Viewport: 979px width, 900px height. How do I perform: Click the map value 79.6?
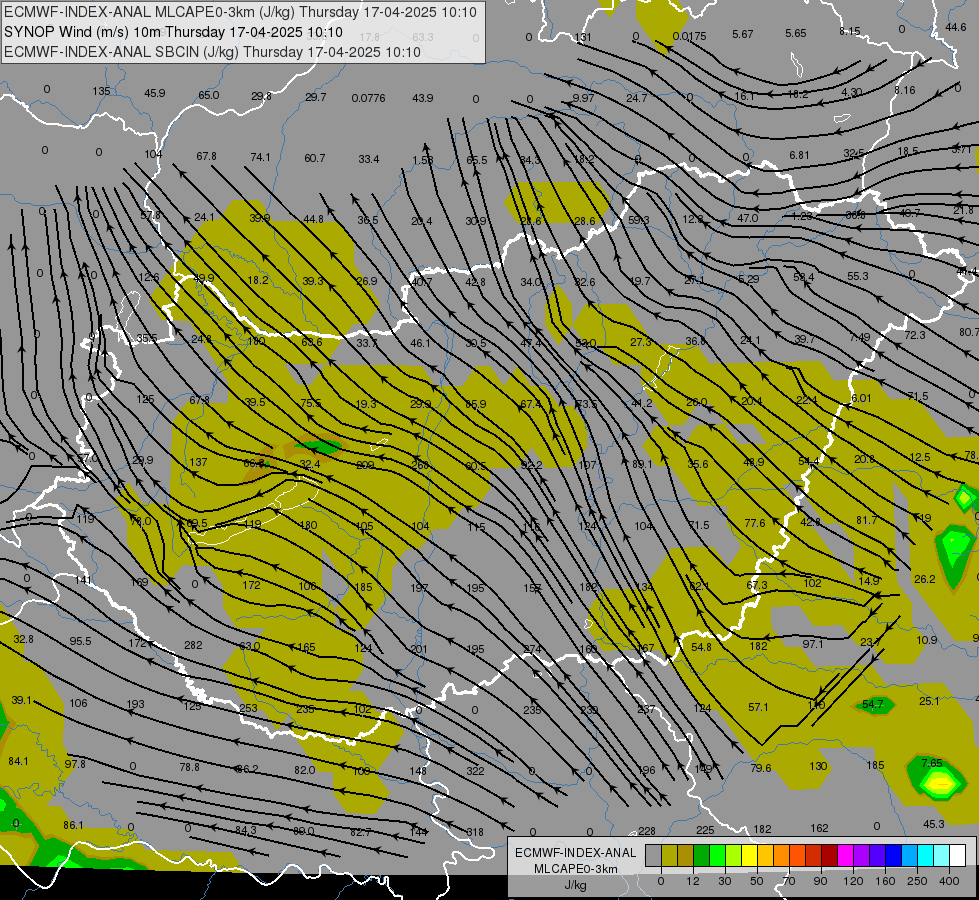[761, 768]
